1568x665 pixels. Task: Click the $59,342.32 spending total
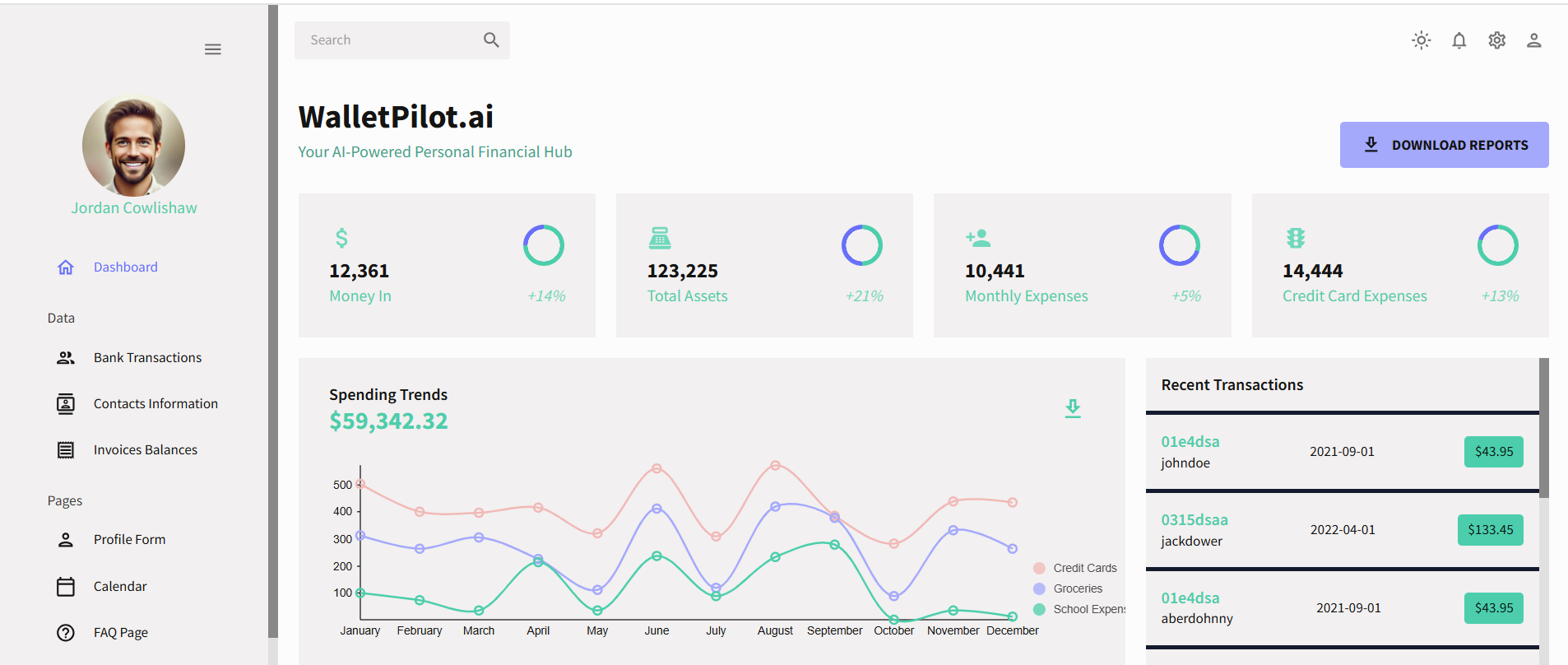[x=389, y=421]
